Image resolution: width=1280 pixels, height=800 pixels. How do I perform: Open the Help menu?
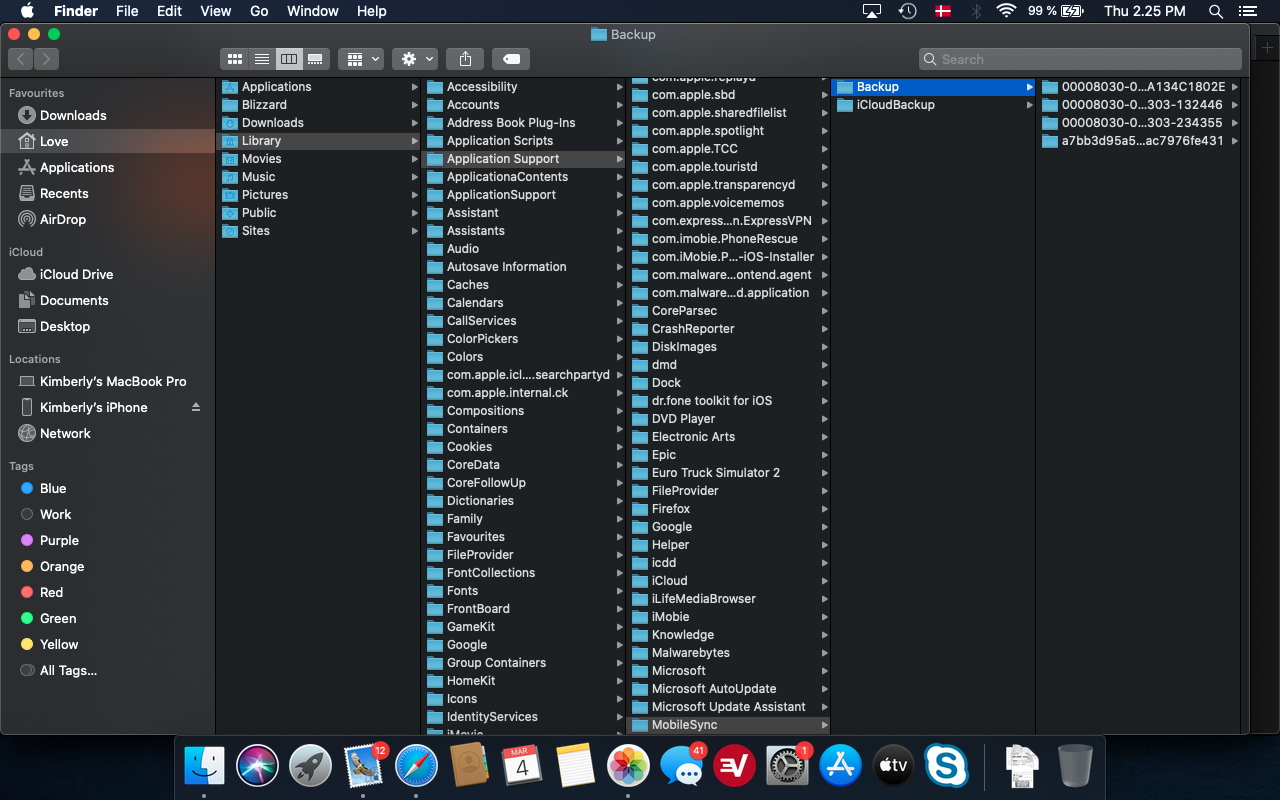tap(371, 11)
